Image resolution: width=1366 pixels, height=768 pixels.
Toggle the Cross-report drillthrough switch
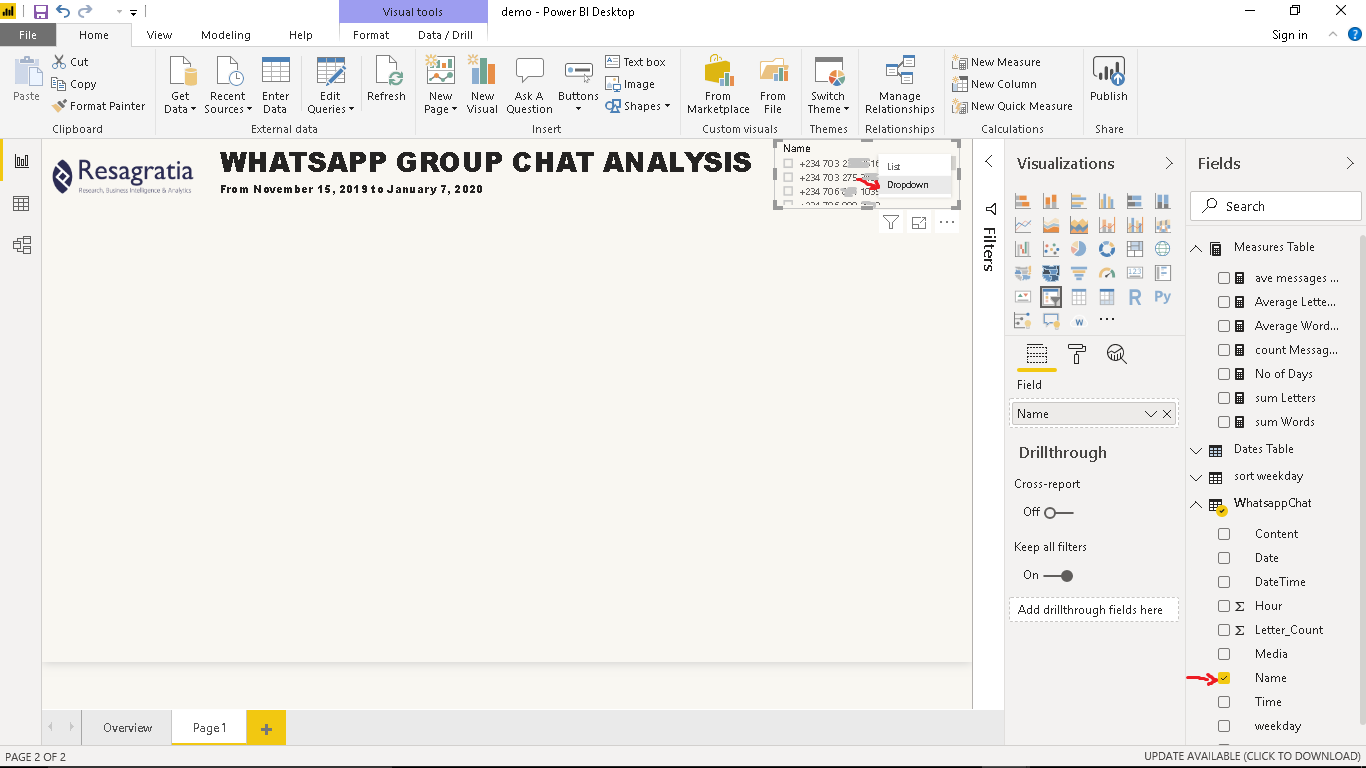(x=1058, y=512)
